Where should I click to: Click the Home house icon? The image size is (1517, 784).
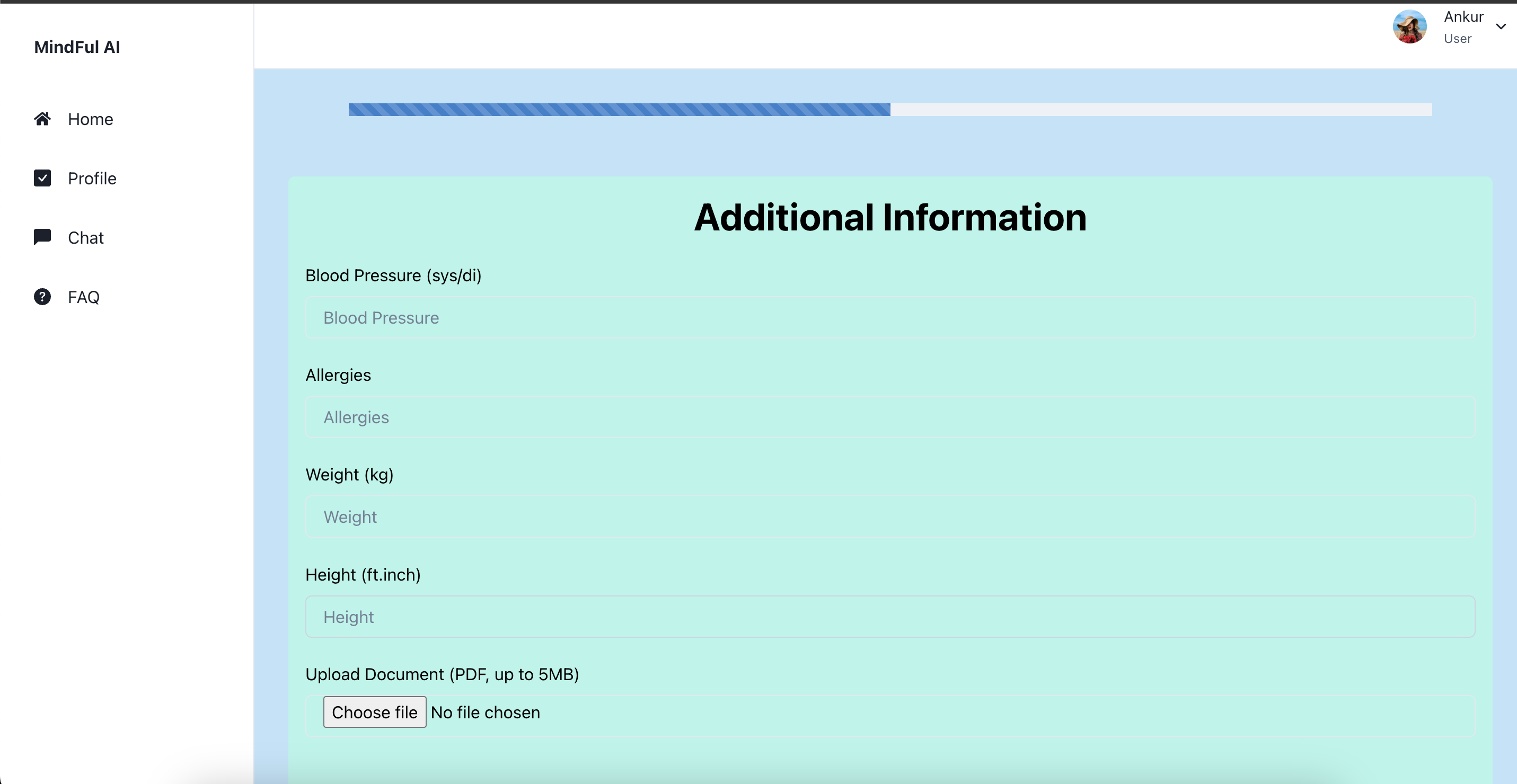tap(42, 119)
